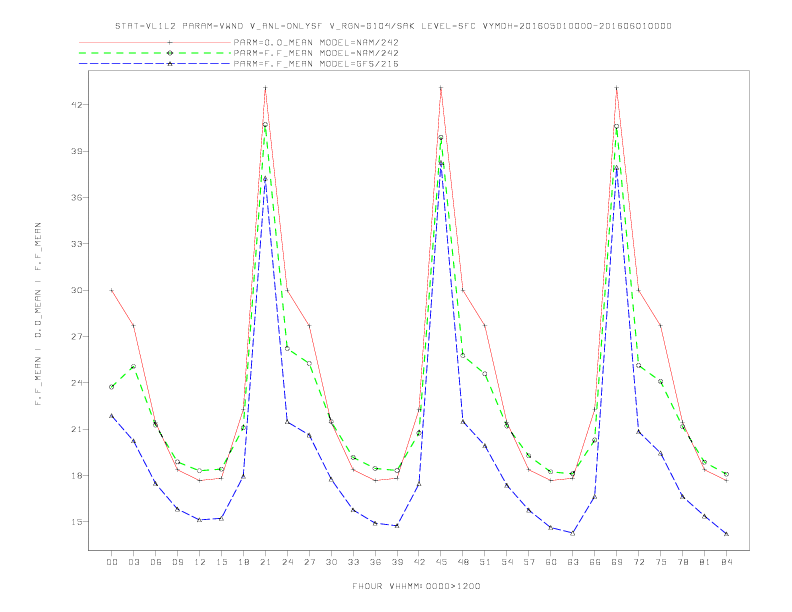This screenshot has height=612, width=792.
Task: Click x-axis forecast hour label 39
Action: [x=397, y=562]
